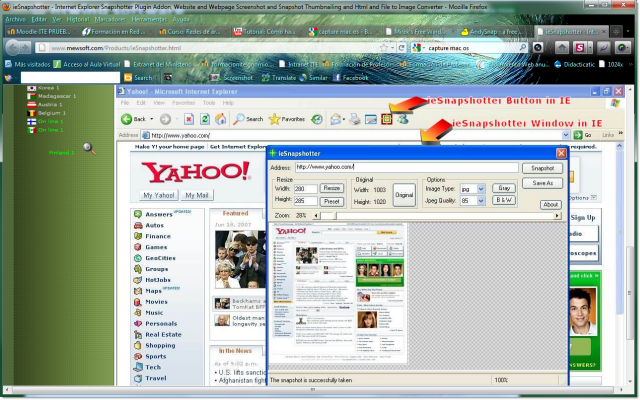Image resolution: width=640 pixels, height=400 pixels.
Task: Click the IE Mail envelope icon
Action: [x=336, y=119]
